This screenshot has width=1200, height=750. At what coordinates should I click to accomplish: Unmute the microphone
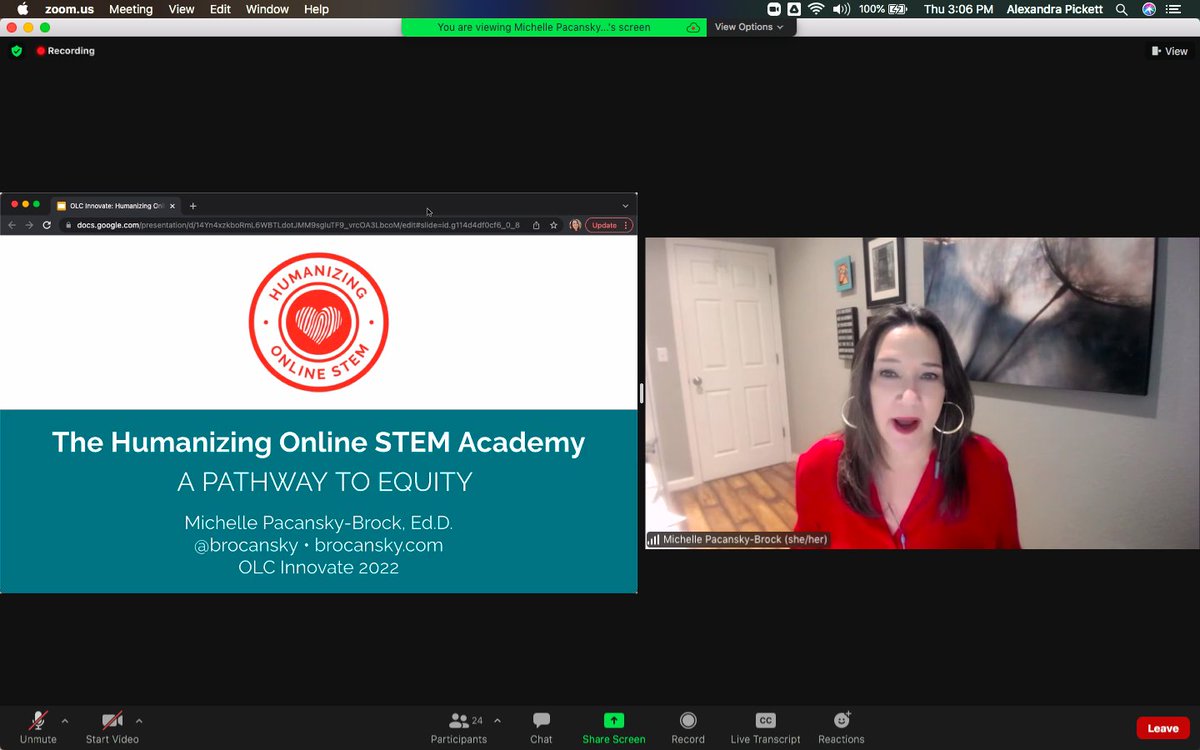(x=38, y=727)
